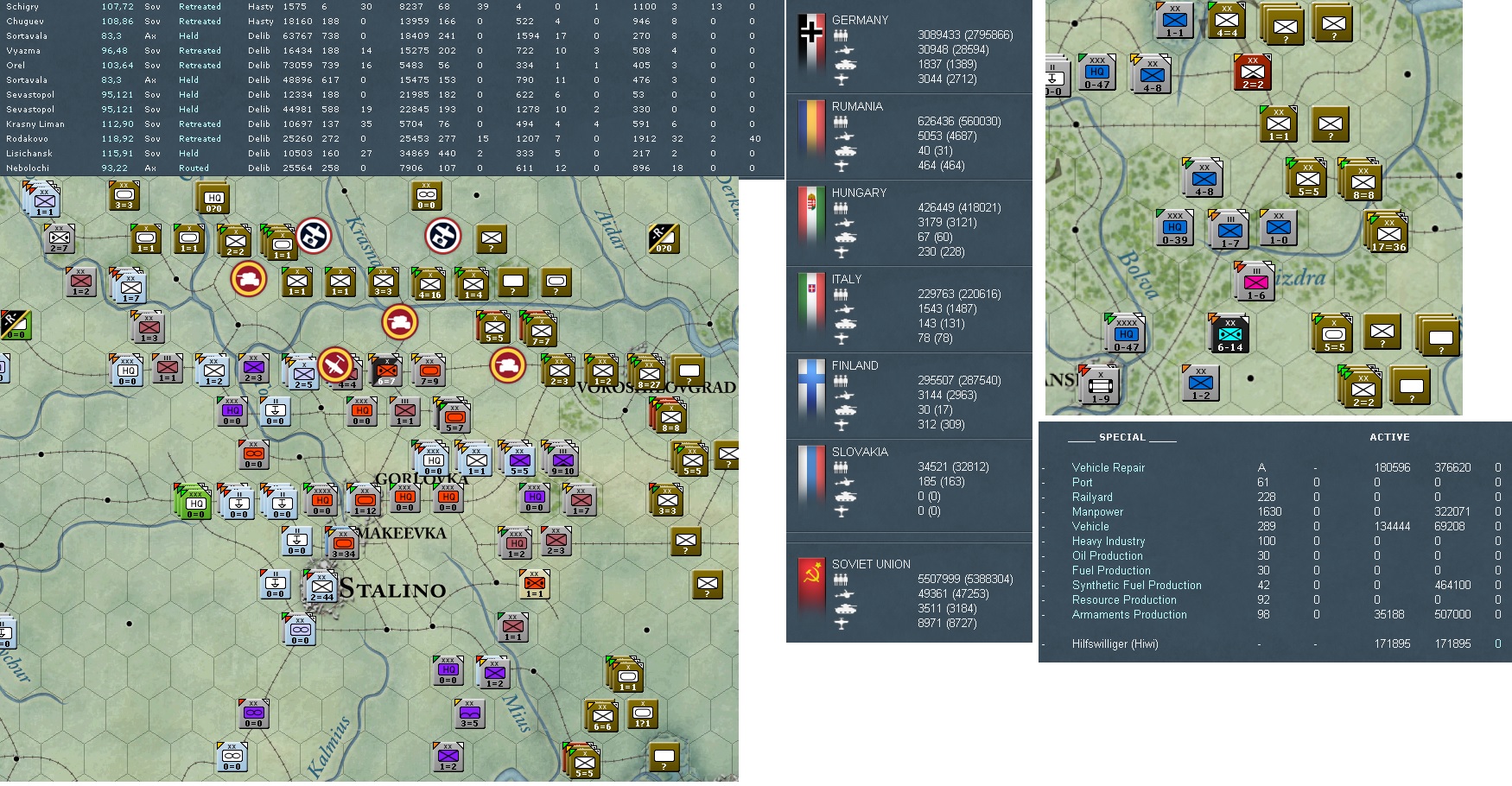Click the green-black R 0=0 counter
The image size is (1512, 786).
coord(16,326)
